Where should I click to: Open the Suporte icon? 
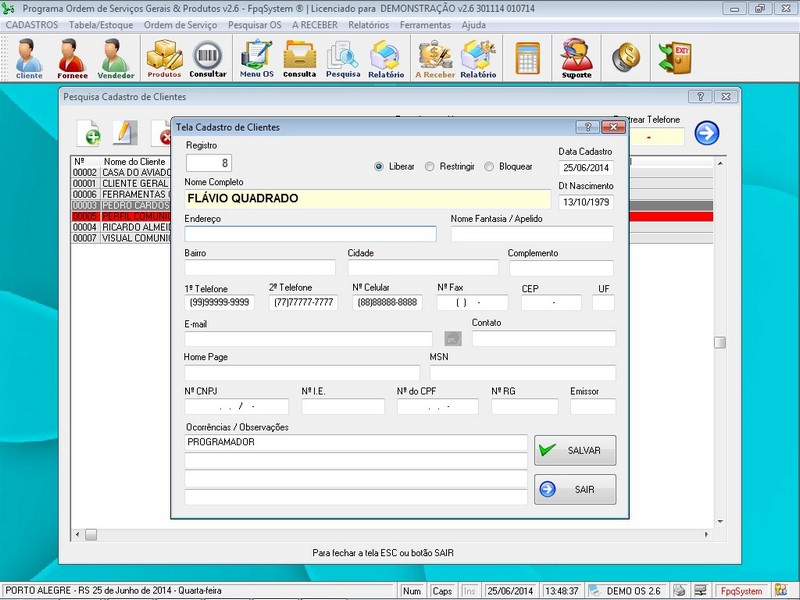point(576,58)
